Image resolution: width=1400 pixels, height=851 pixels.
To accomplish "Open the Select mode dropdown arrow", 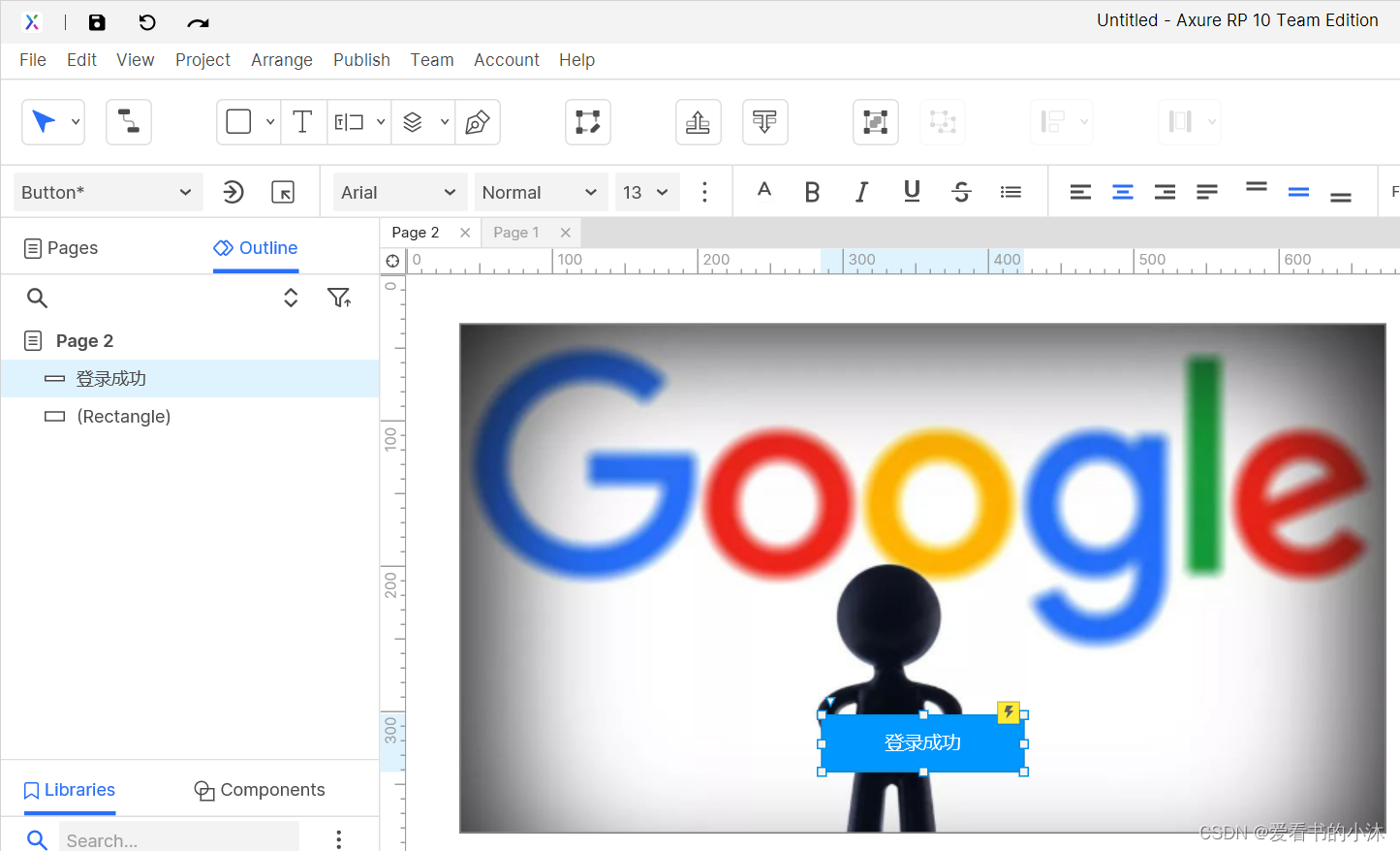I will tap(76, 122).
